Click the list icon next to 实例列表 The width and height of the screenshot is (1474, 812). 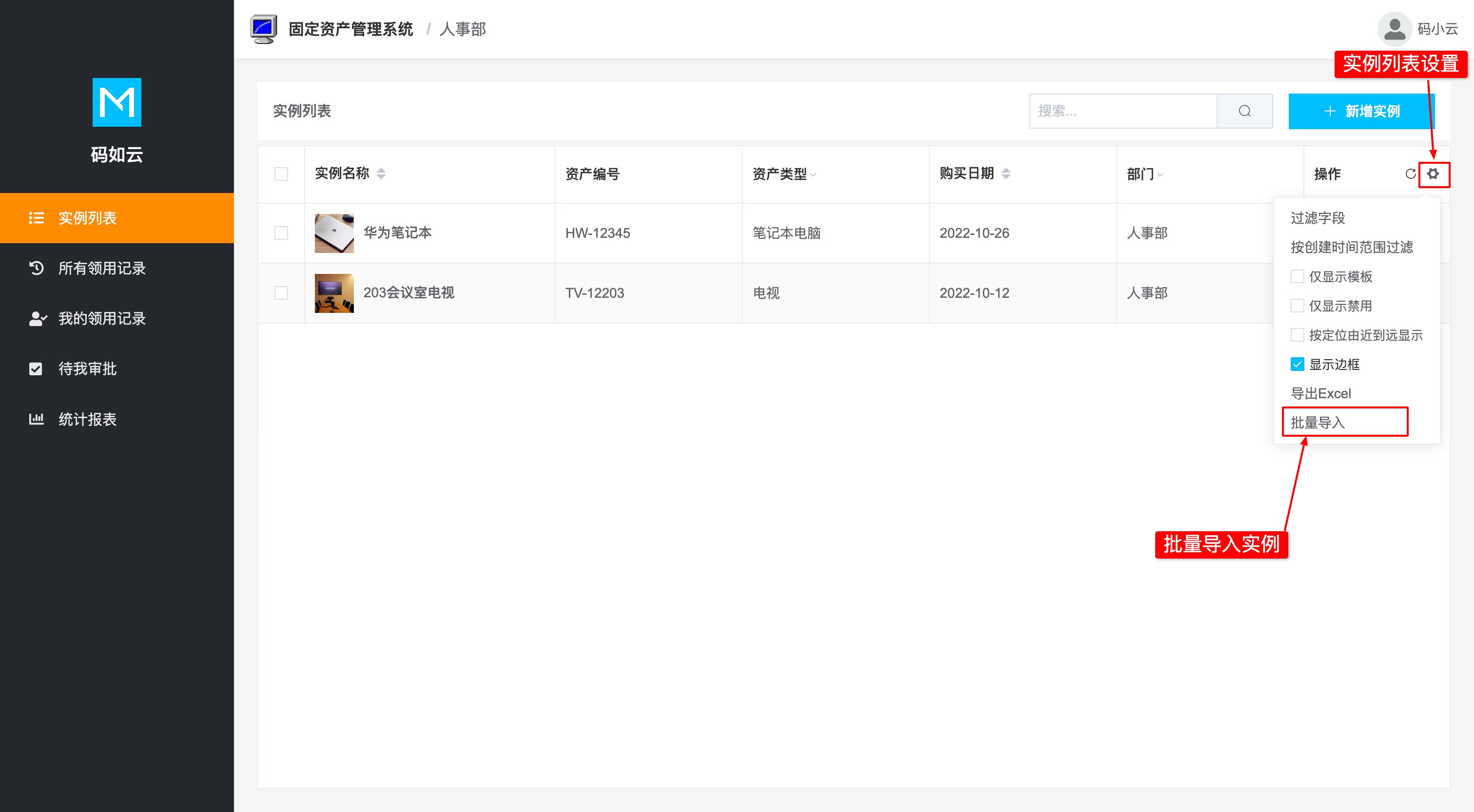pos(37,218)
